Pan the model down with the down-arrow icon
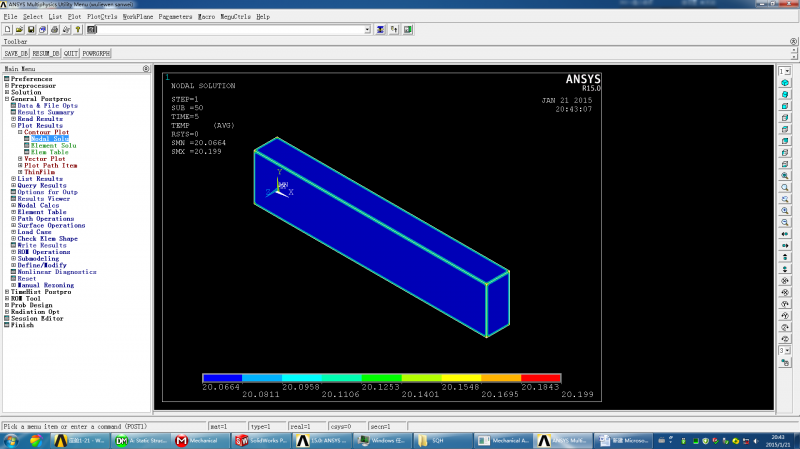 785,269
